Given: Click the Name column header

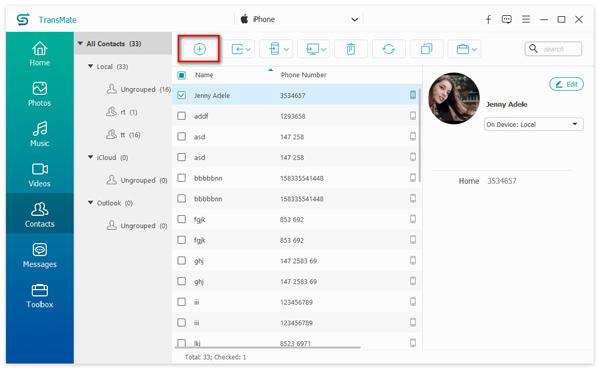Looking at the screenshot, I should coord(204,75).
